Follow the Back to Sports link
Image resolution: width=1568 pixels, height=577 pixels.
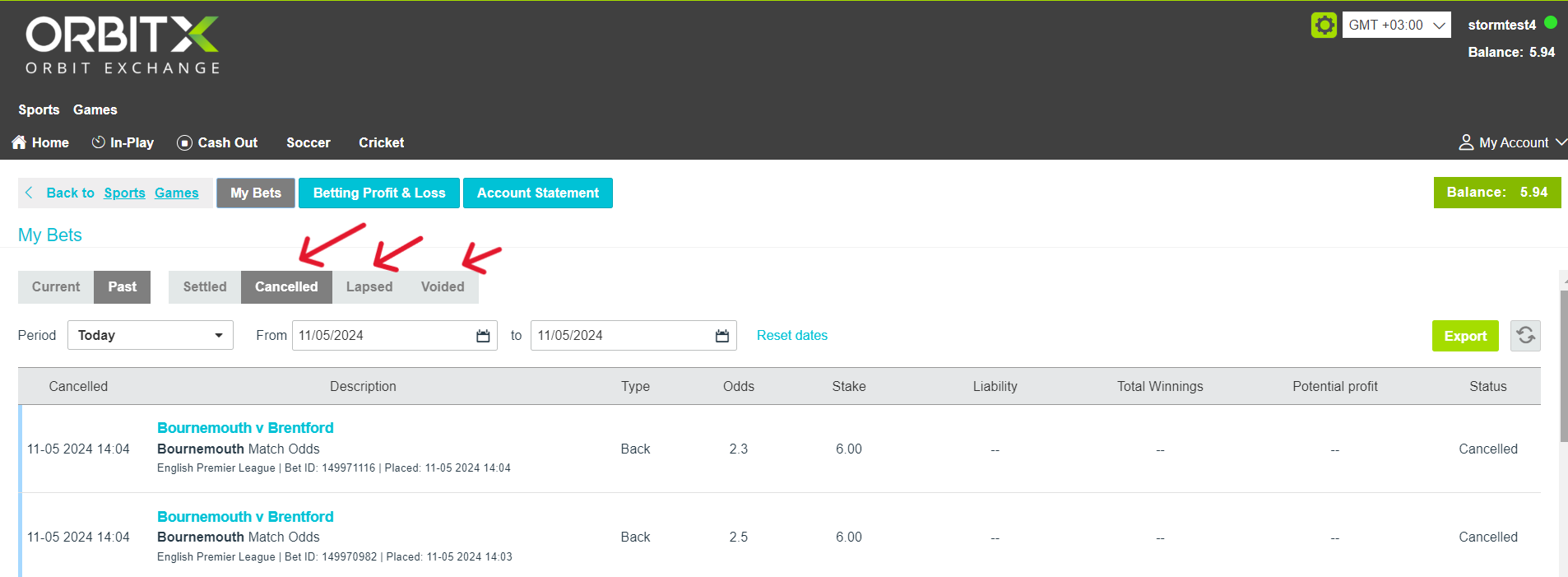coord(124,193)
